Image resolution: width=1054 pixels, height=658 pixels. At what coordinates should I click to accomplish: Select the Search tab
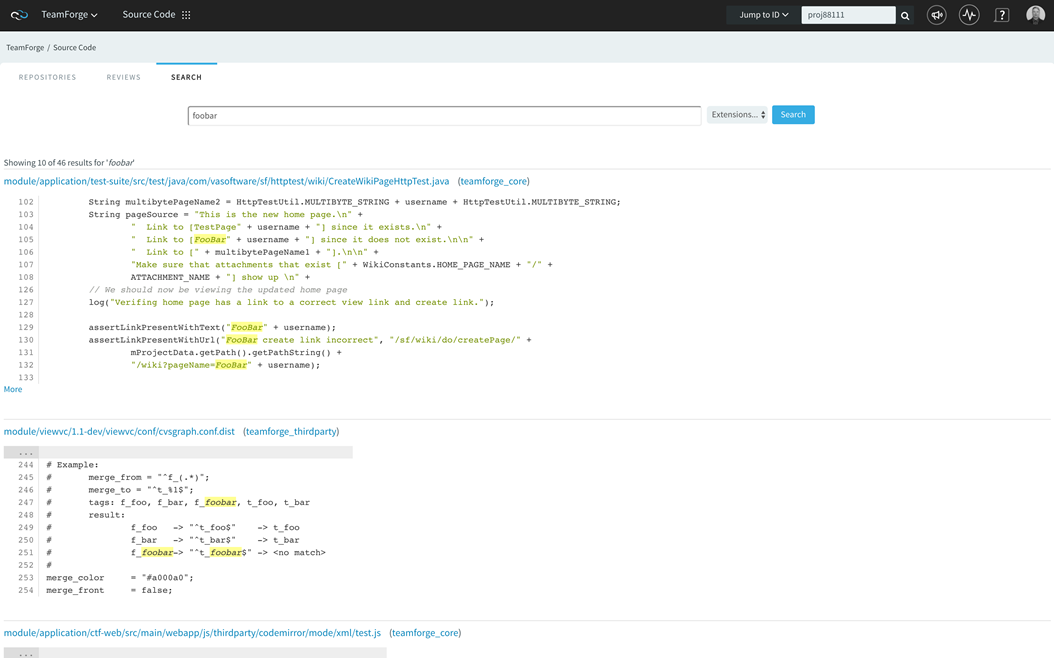[186, 77]
